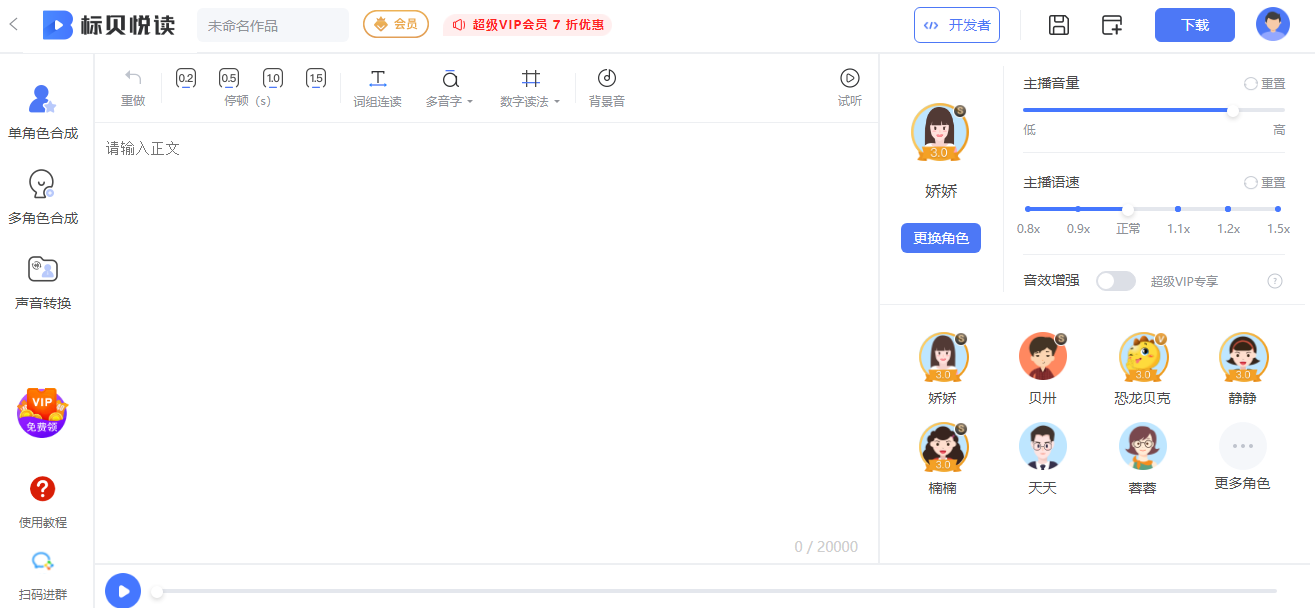This screenshot has width=1315, height=608.
Task: Set speech speed to 1.5x
Action: (1278, 209)
